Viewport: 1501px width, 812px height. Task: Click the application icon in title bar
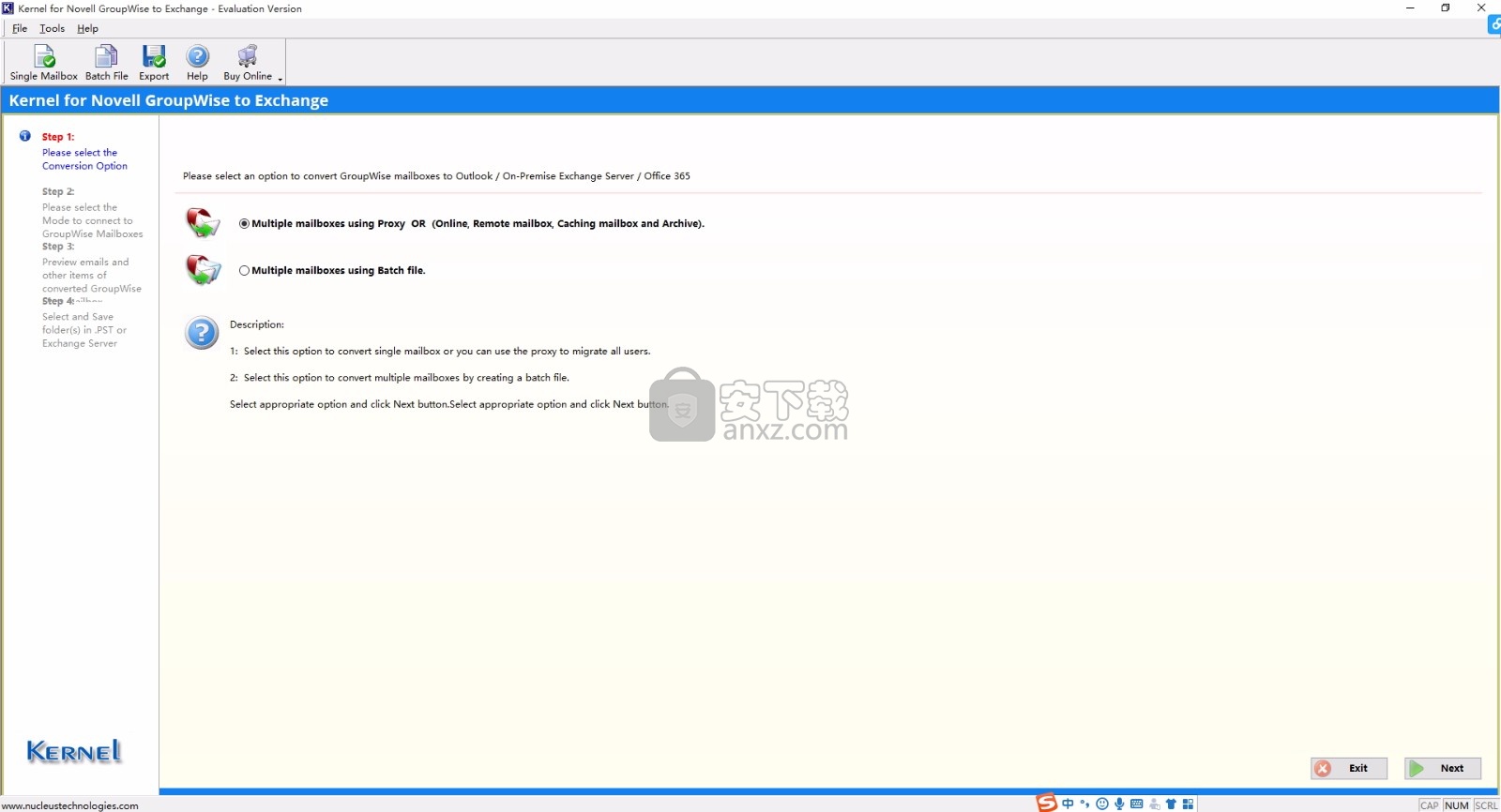[8, 8]
